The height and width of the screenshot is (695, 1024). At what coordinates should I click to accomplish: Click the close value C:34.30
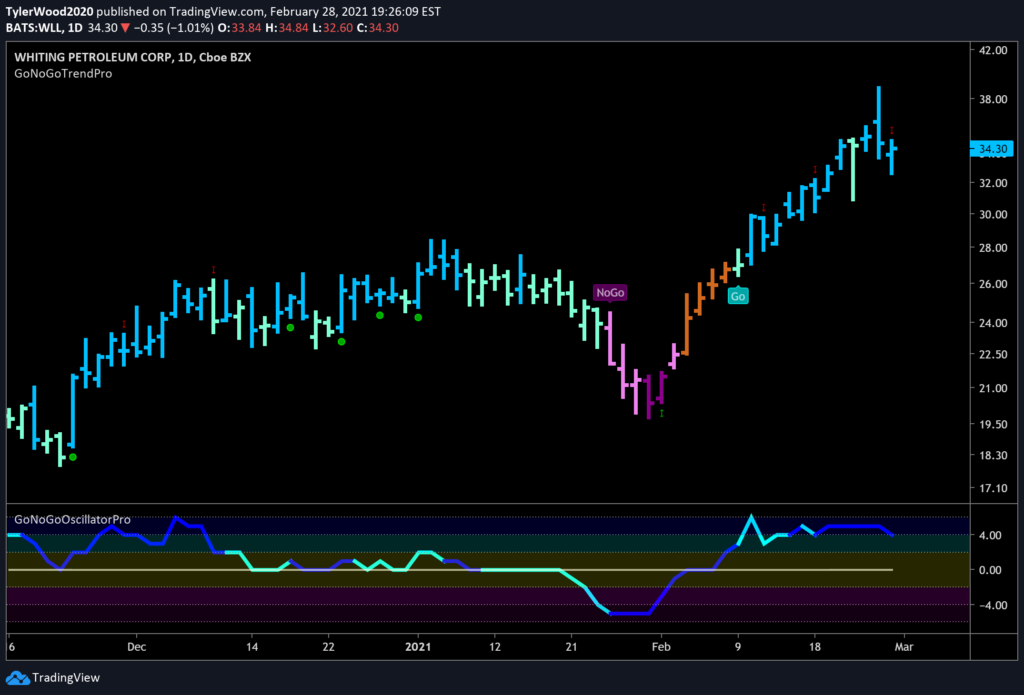click(x=377, y=28)
